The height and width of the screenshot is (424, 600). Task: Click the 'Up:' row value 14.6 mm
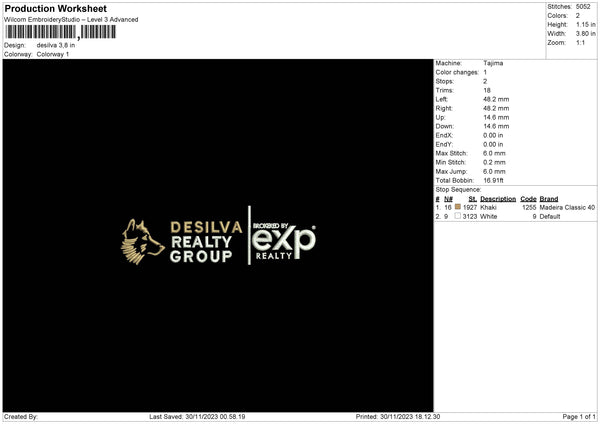tap(496, 117)
